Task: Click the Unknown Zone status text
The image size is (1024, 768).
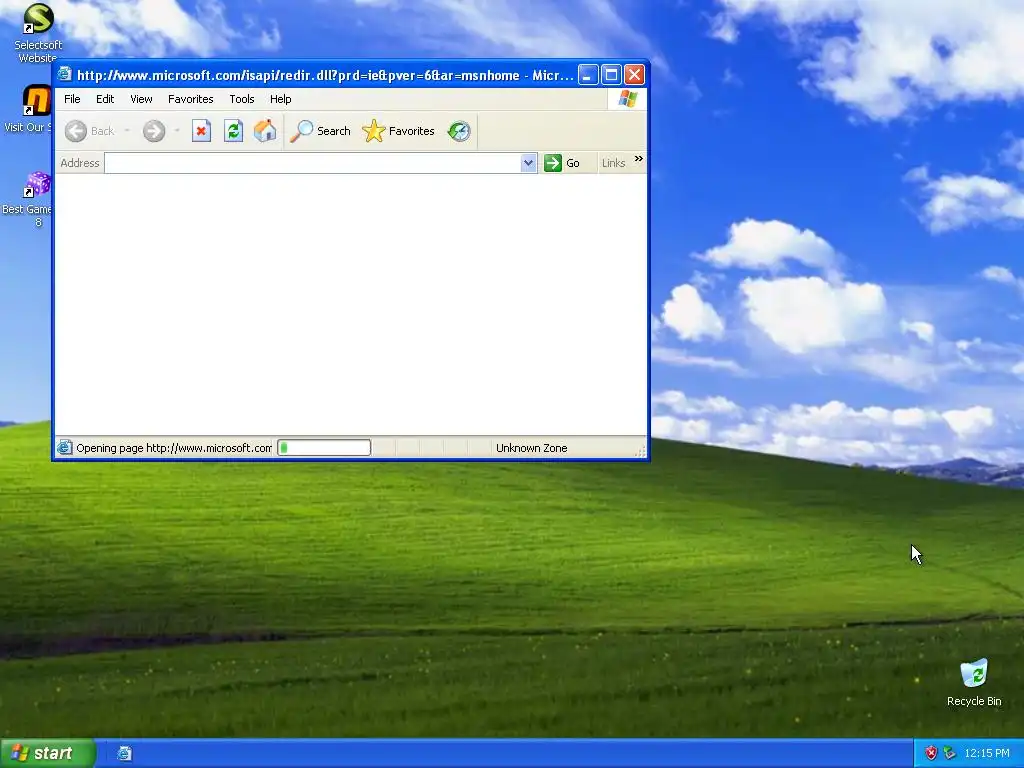Action: (x=532, y=448)
